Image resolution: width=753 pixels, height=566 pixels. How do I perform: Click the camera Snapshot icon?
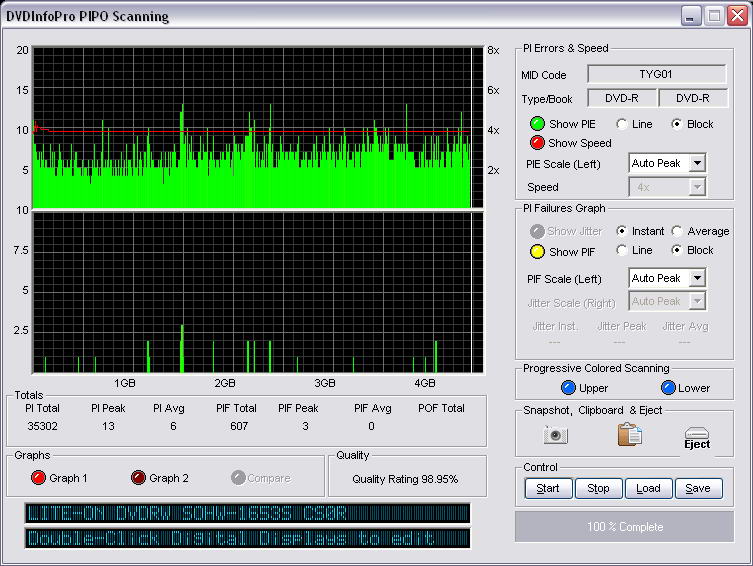(x=556, y=435)
